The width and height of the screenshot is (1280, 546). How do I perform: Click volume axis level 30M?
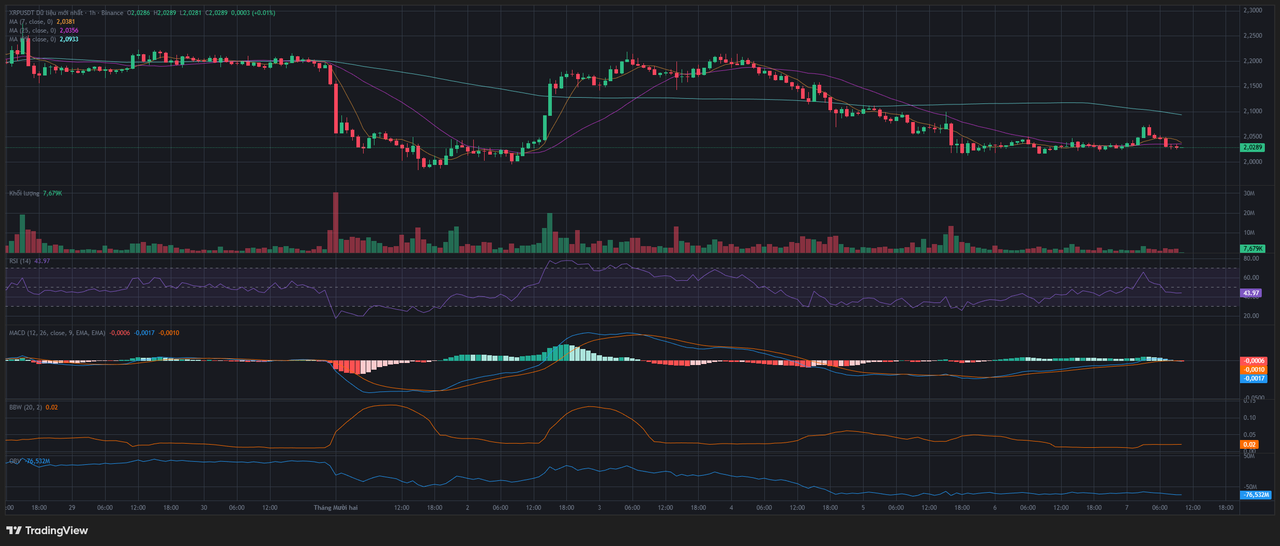tap(1248, 194)
